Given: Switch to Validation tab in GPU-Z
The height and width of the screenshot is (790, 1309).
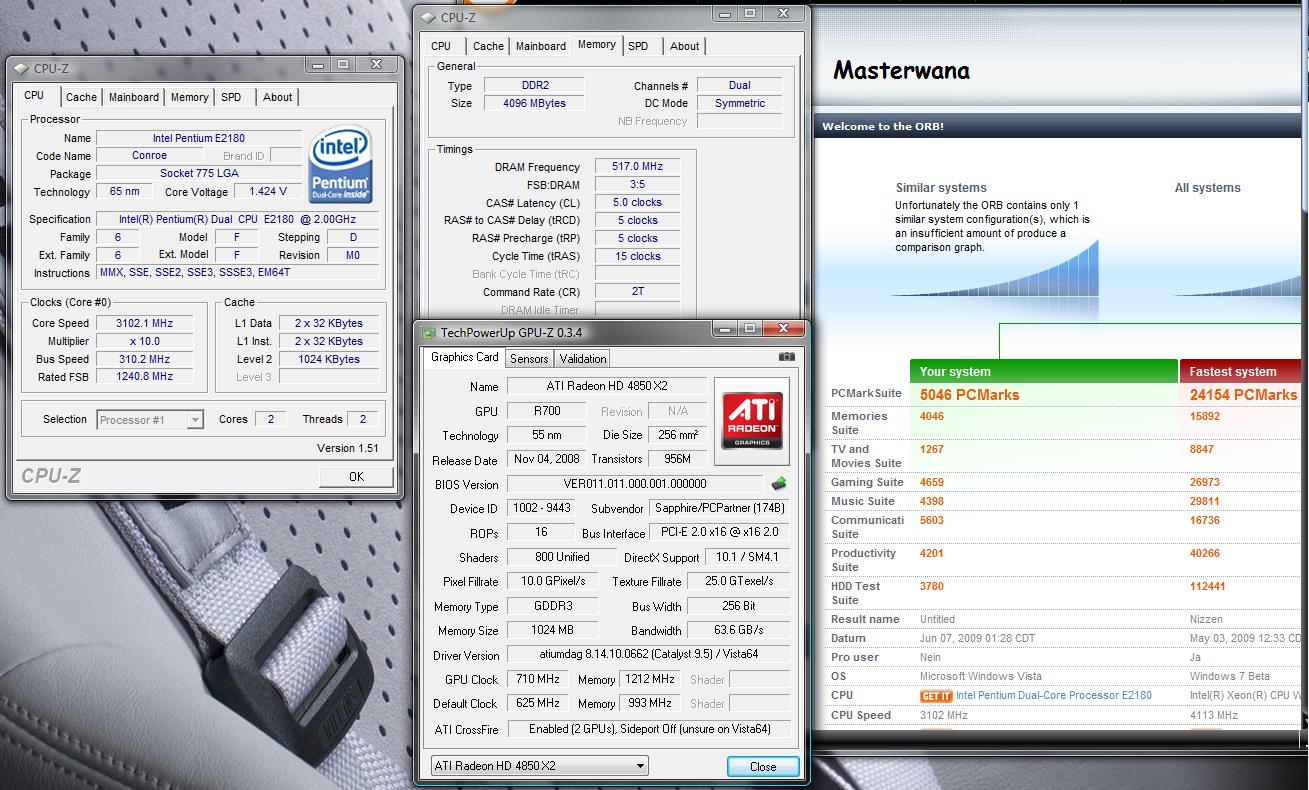Looking at the screenshot, I should point(583,359).
